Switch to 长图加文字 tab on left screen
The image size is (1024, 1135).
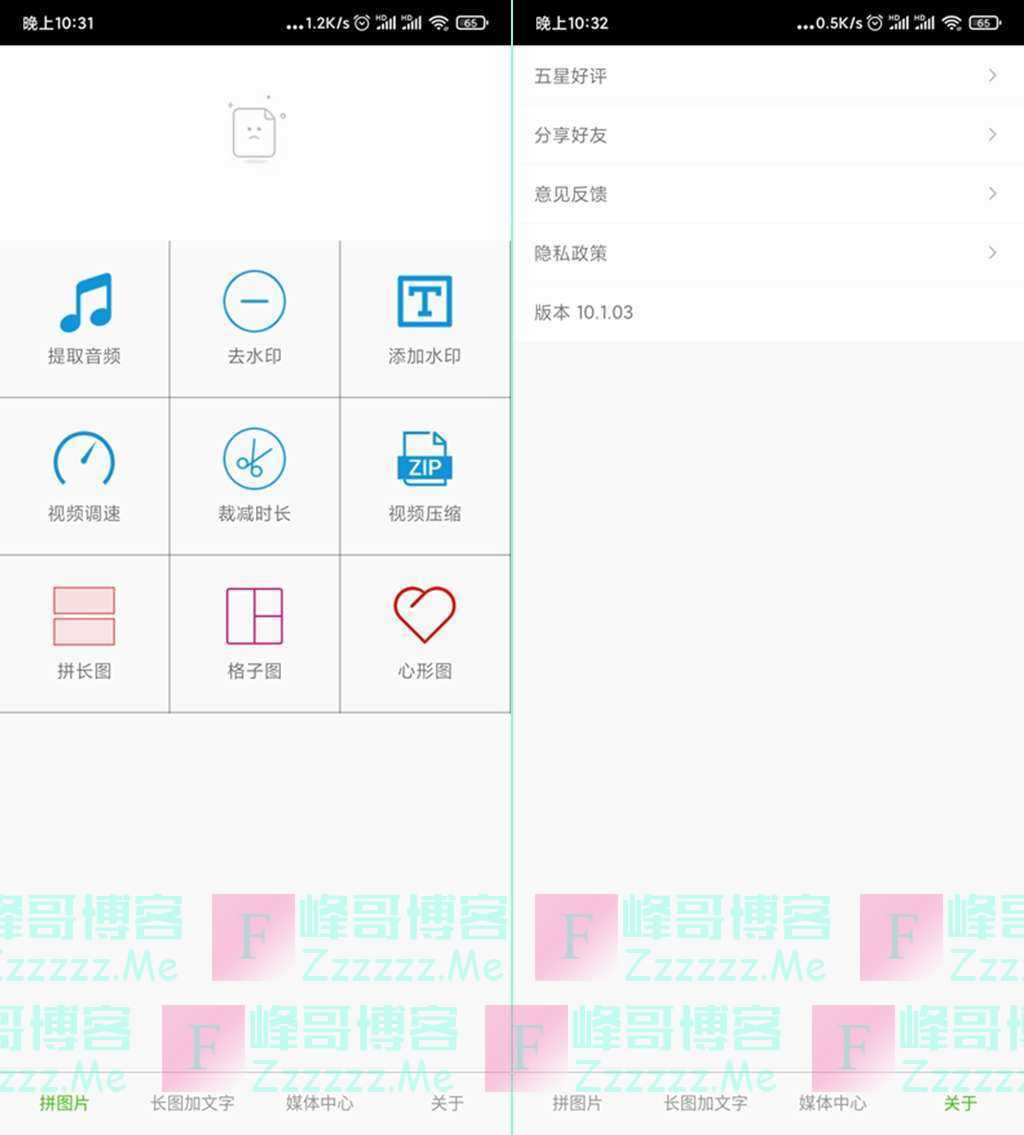click(x=192, y=1103)
